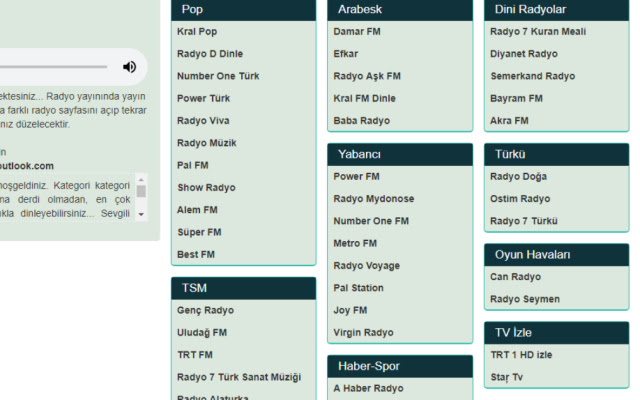Screen dimensions: 640x400
Task: Mute the radio player volume speaker icon
Action: 129,67
